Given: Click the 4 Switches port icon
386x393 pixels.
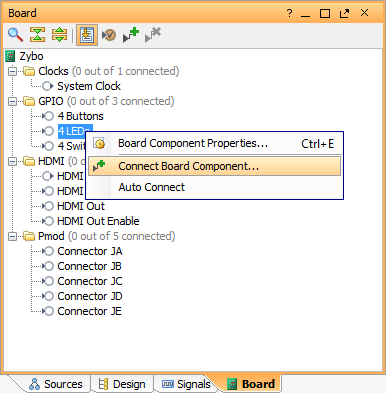Looking at the screenshot, I should 48,146.
